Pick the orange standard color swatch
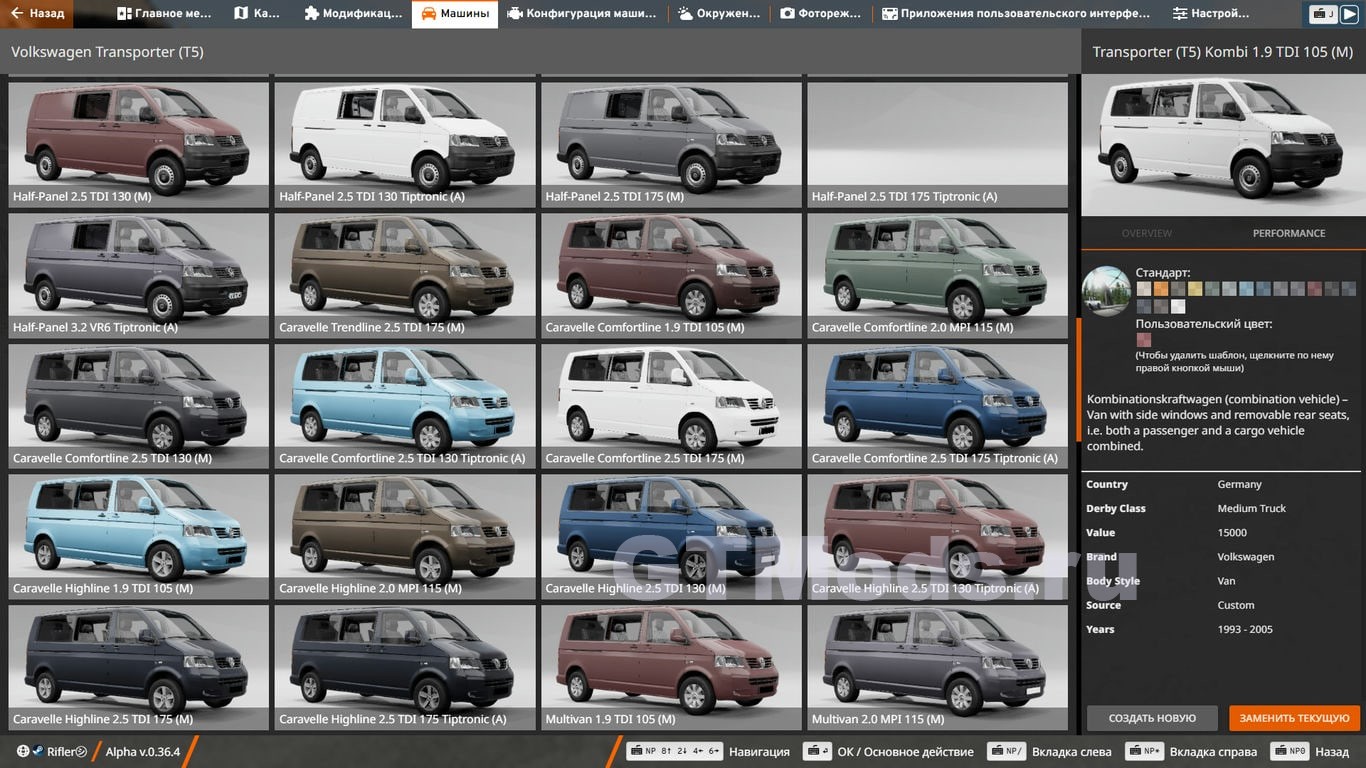The height and width of the screenshot is (768, 1366). tap(1161, 289)
